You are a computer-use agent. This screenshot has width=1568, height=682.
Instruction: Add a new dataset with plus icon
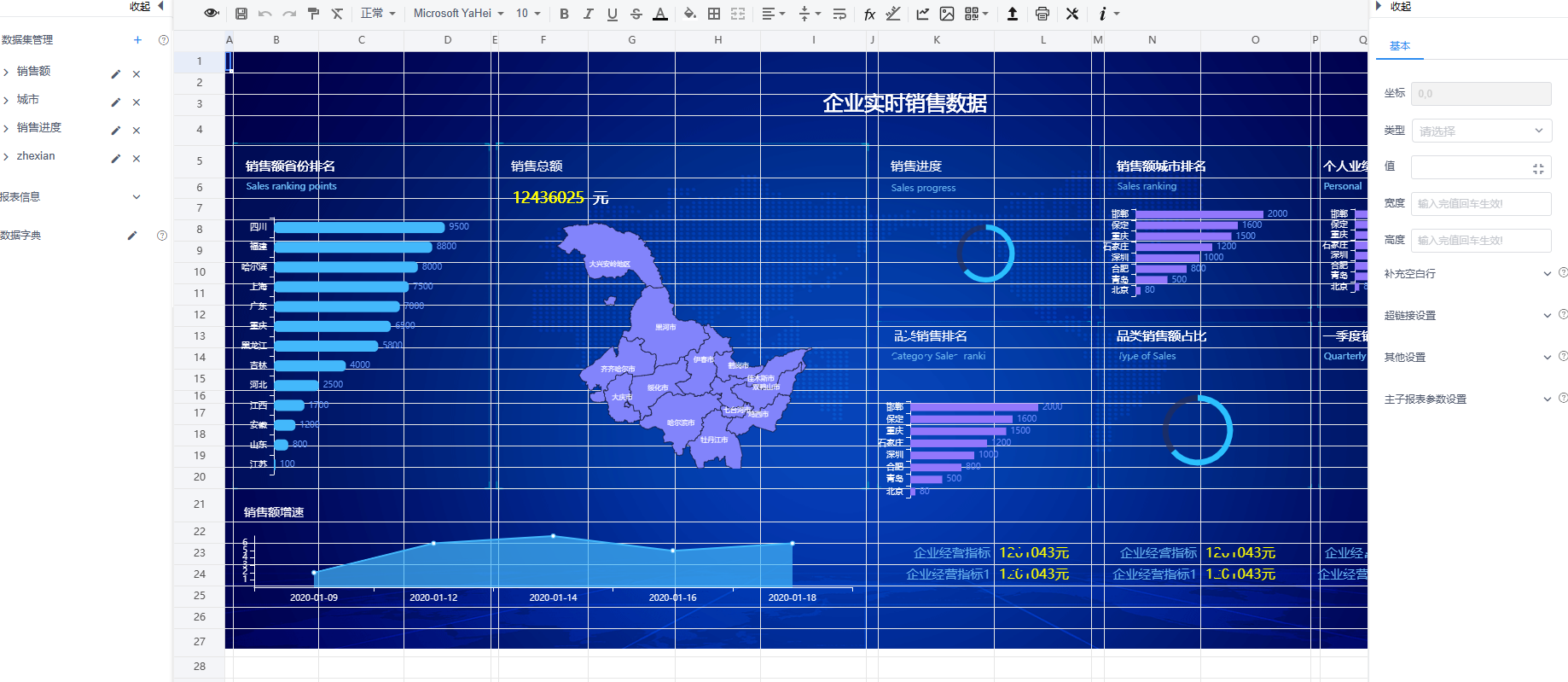tap(137, 40)
